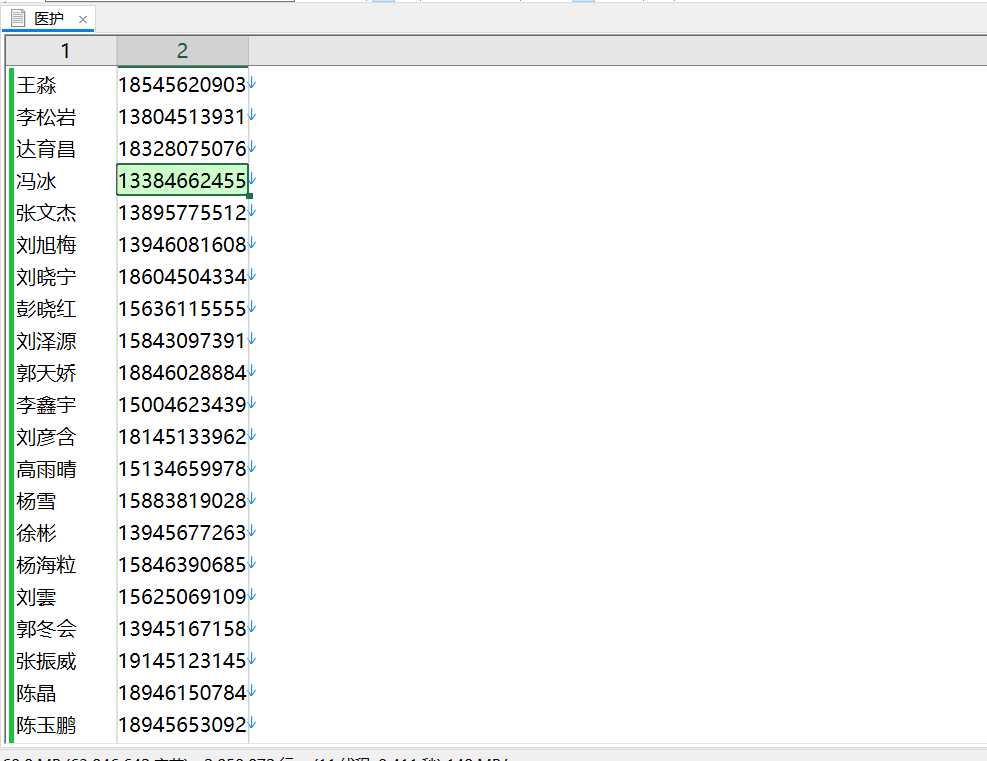Select the name cell 杨雪
987x761 pixels.
(37, 501)
